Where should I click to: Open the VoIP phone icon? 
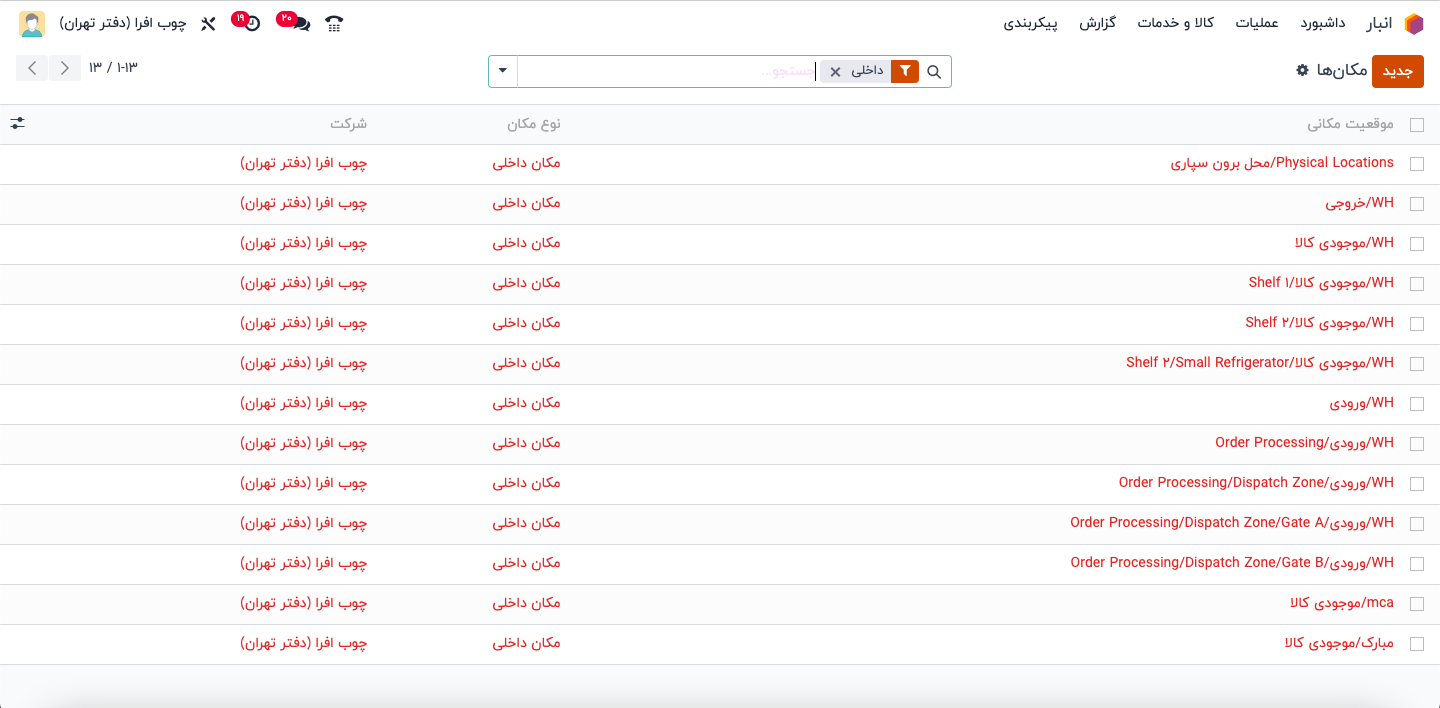tap(334, 24)
